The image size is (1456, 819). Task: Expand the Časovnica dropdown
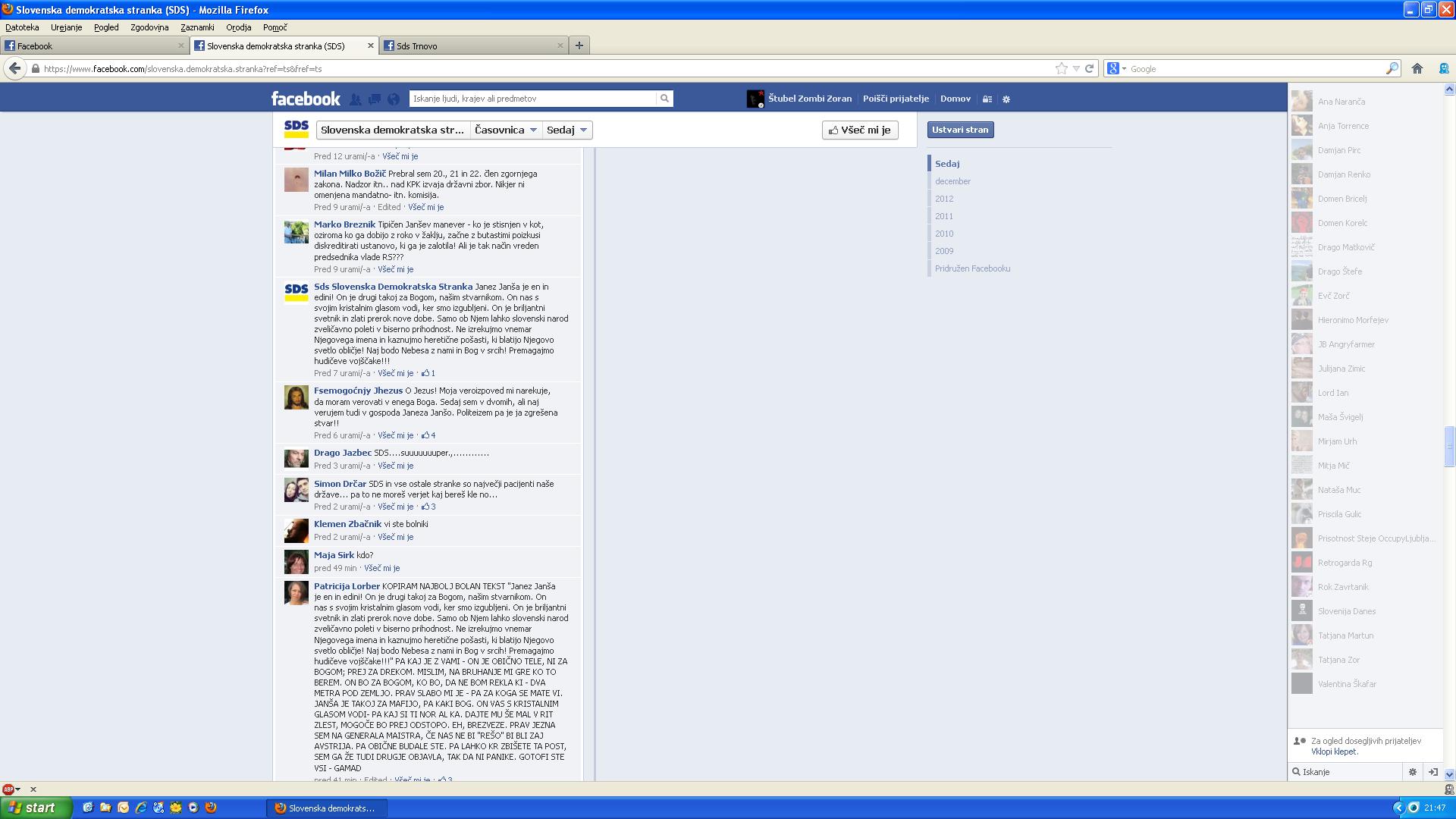pyautogui.click(x=506, y=130)
